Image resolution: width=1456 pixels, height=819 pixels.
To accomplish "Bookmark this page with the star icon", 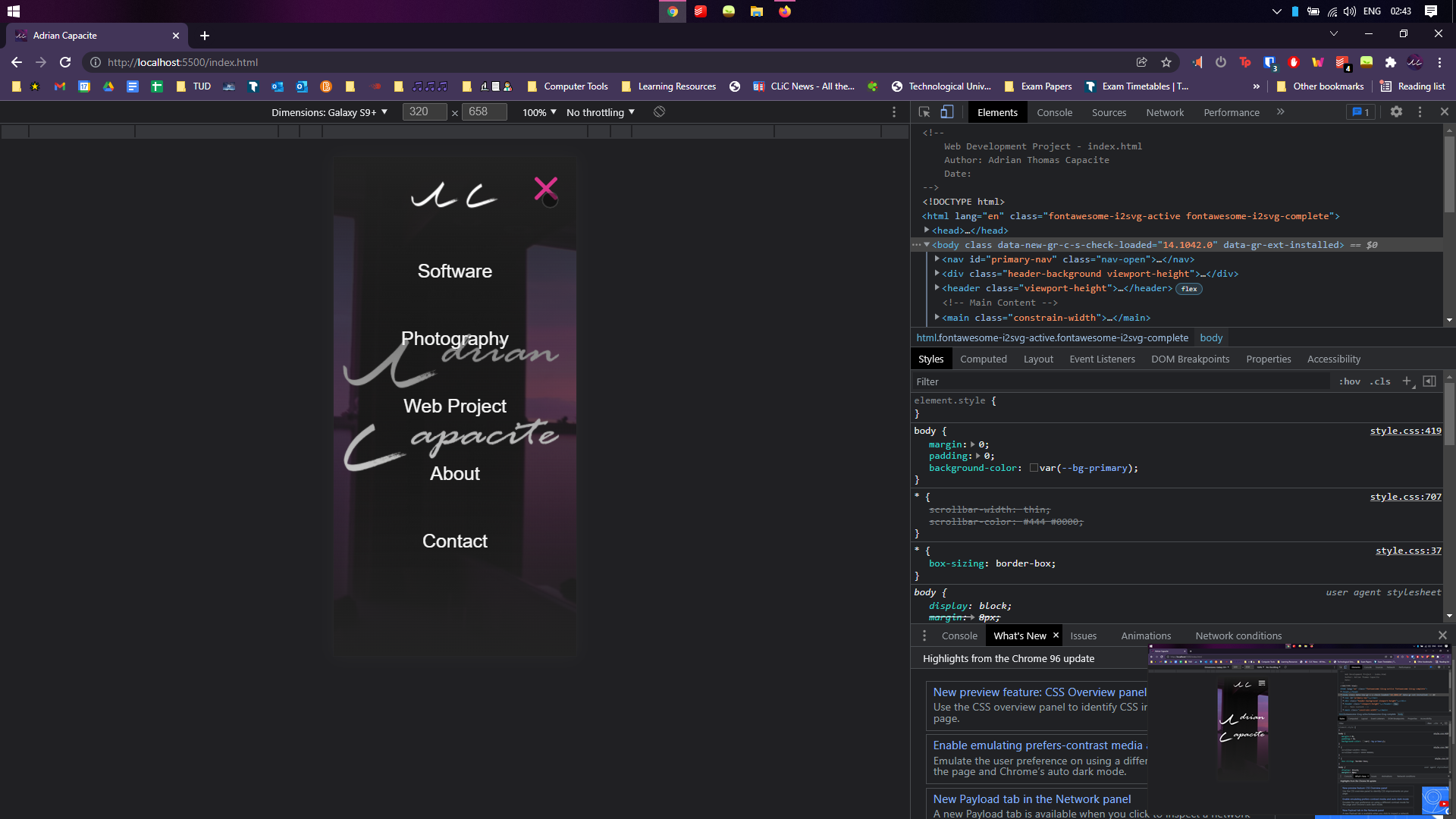I will [1166, 62].
